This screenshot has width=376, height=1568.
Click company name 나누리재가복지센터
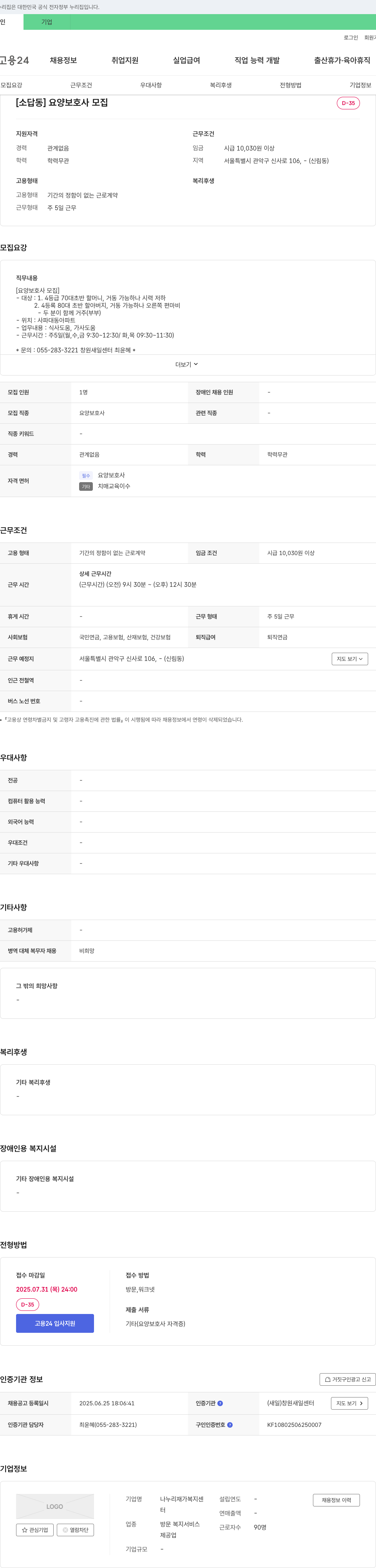pyautogui.click(x=182, y=1505)
